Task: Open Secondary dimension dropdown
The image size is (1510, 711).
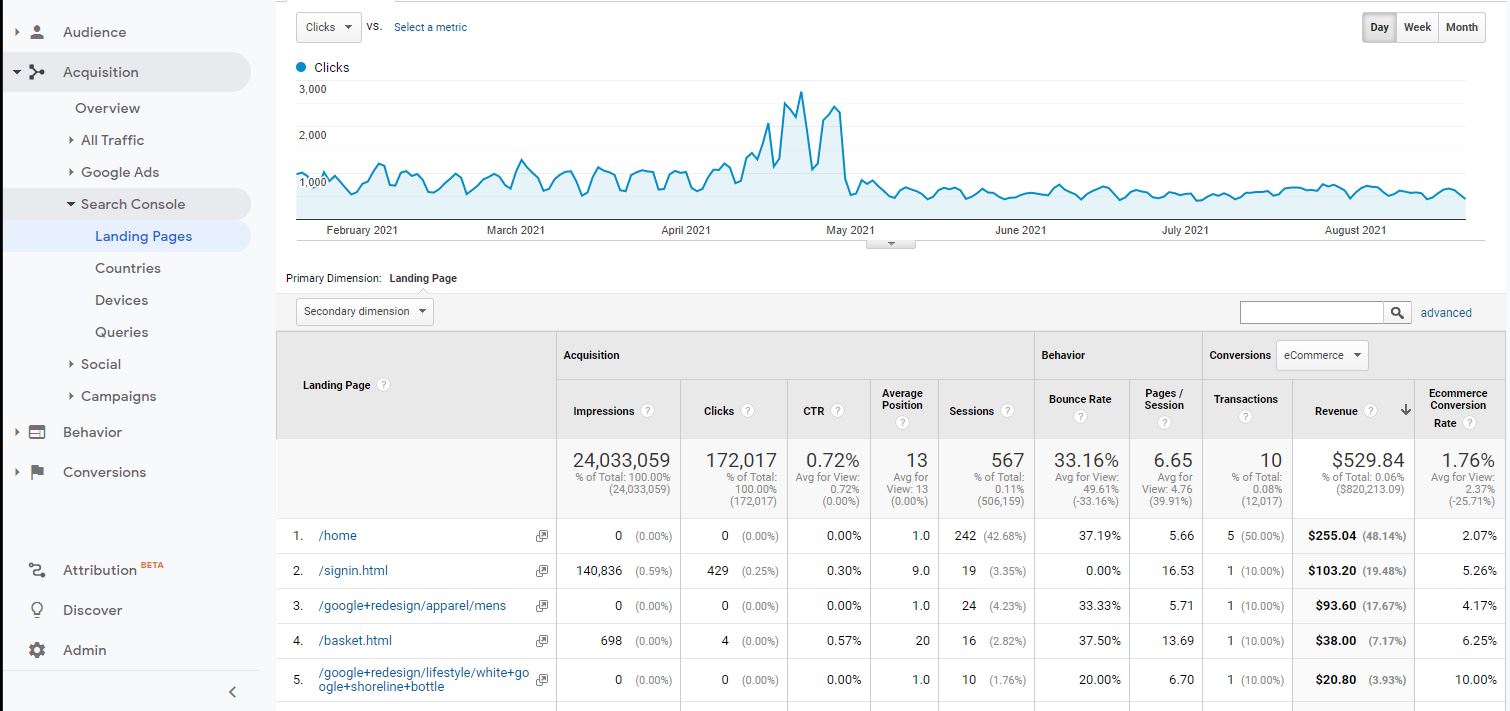Action: click(365, 311)
